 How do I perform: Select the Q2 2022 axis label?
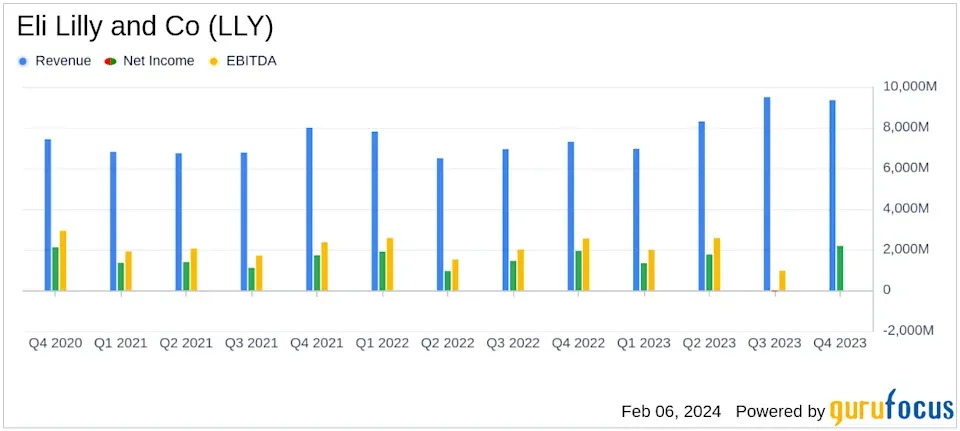pyautogui.click(x=448, y=343)
